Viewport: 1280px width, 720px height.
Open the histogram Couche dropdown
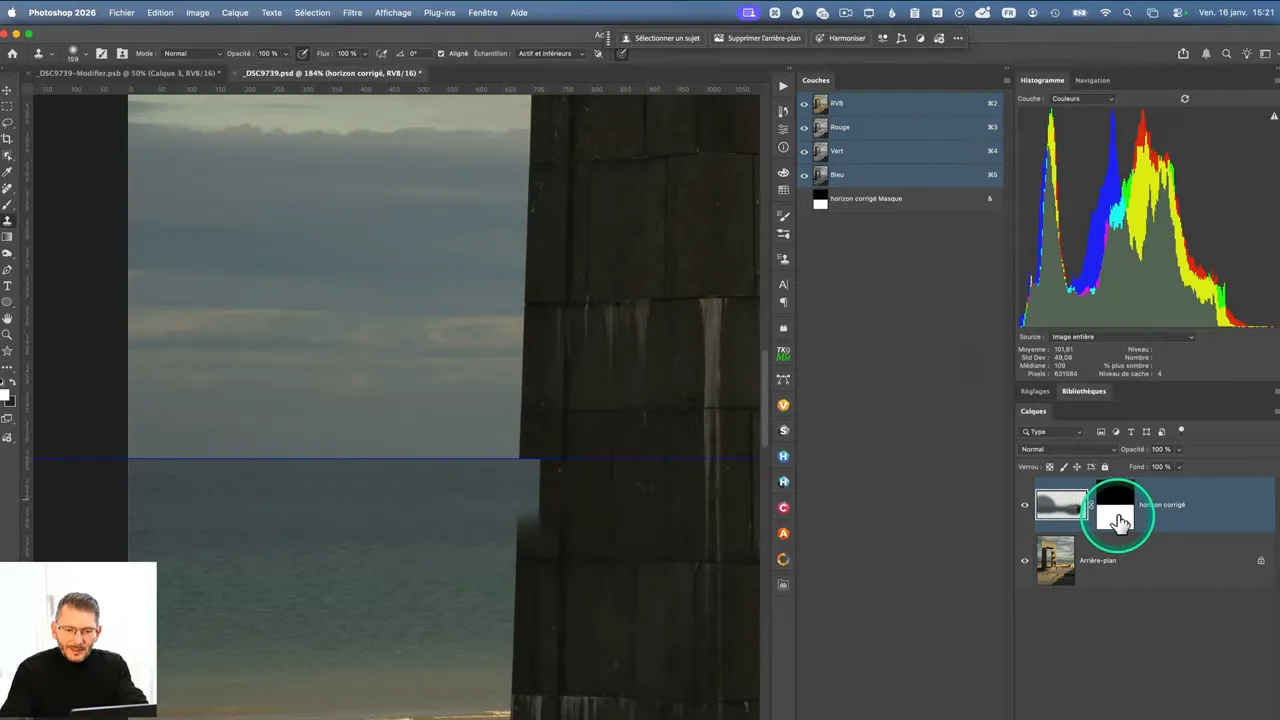pyautogui.click(x=1082, y=99)
